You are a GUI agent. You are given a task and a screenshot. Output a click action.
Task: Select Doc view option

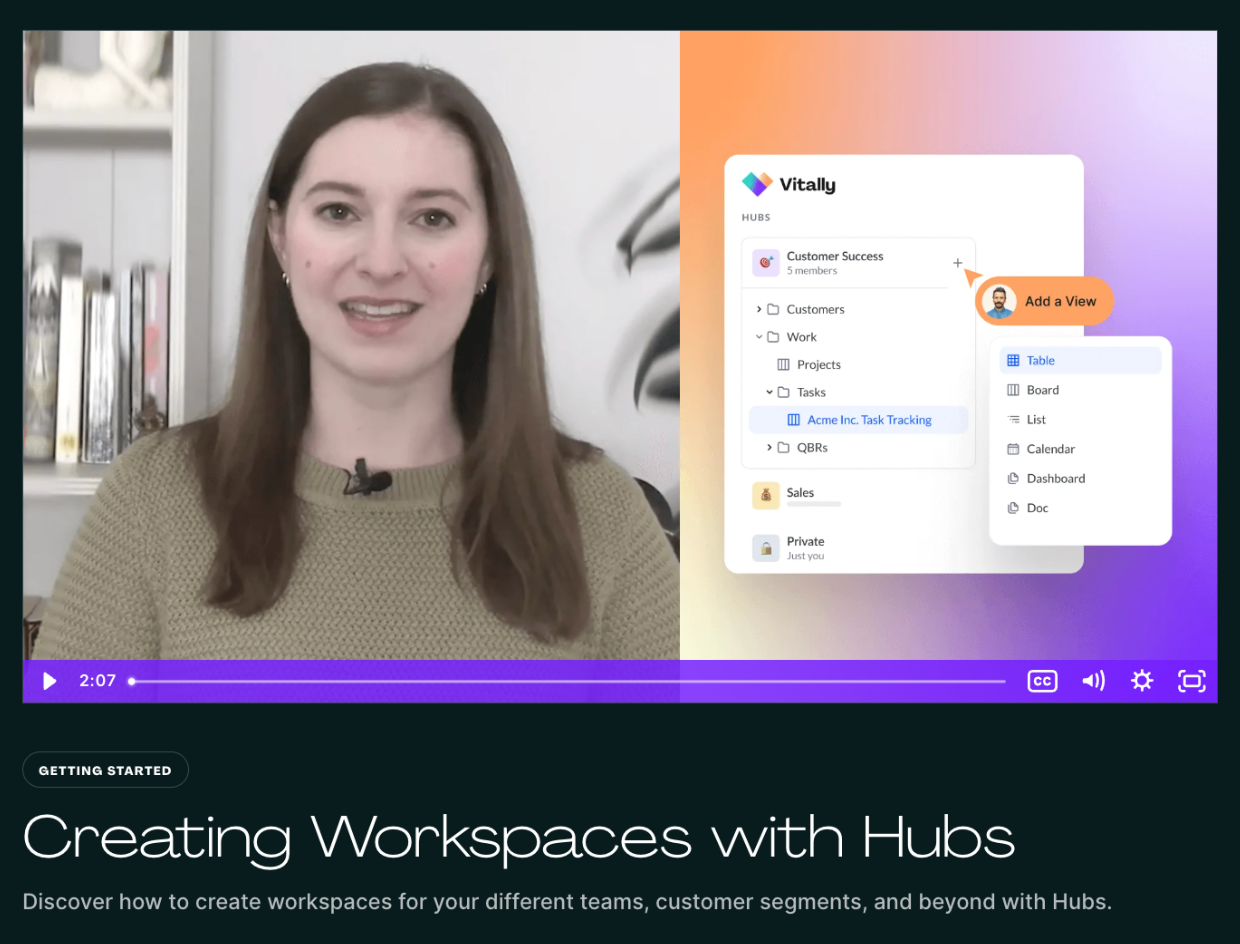coord(1080,508)
